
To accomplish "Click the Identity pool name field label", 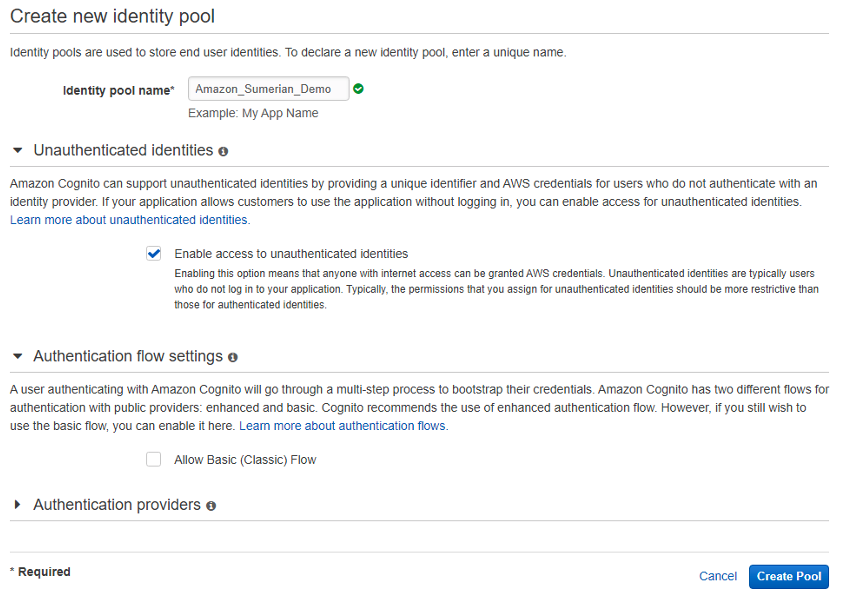I will [x=118, y=90].
